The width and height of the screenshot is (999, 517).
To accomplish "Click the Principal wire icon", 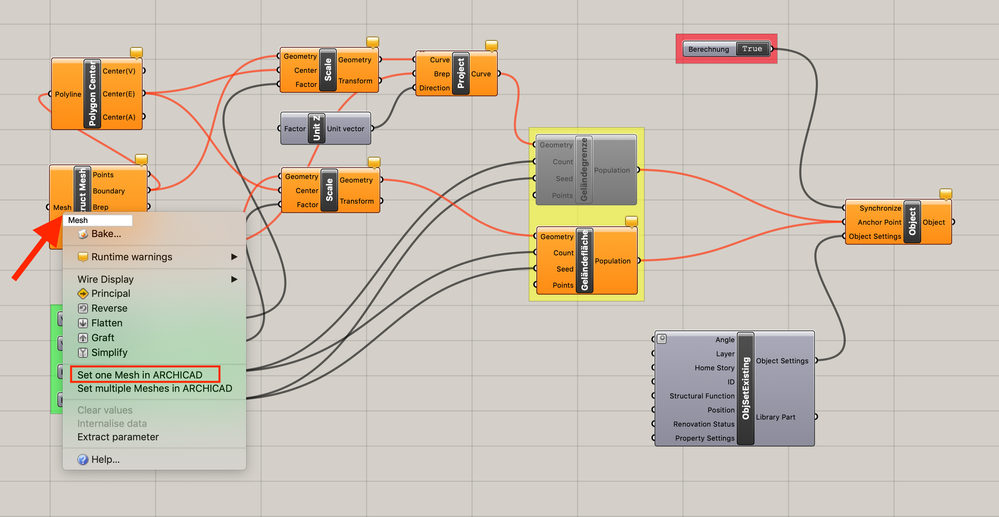I will [83, 294].
